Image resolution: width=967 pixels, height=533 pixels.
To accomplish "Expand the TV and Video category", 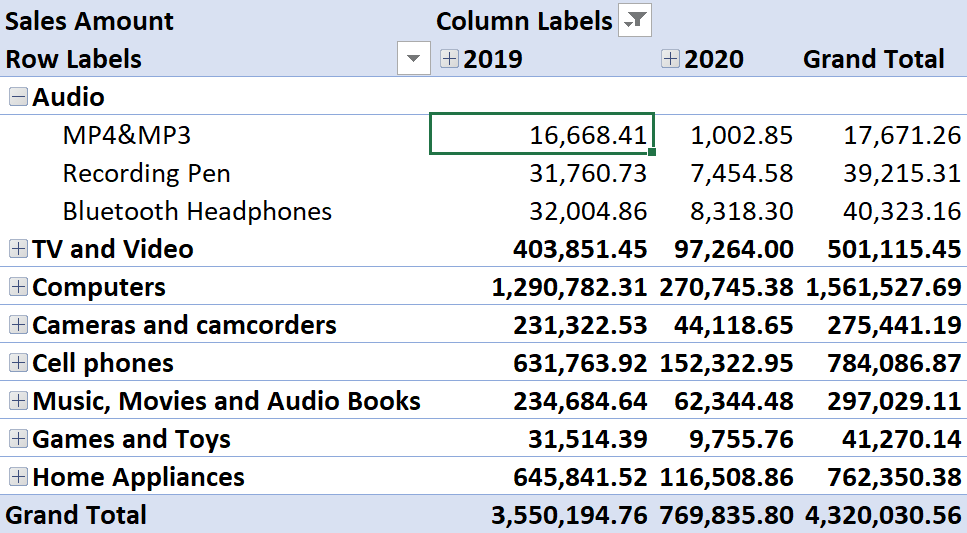I will (x=19, y=249).
